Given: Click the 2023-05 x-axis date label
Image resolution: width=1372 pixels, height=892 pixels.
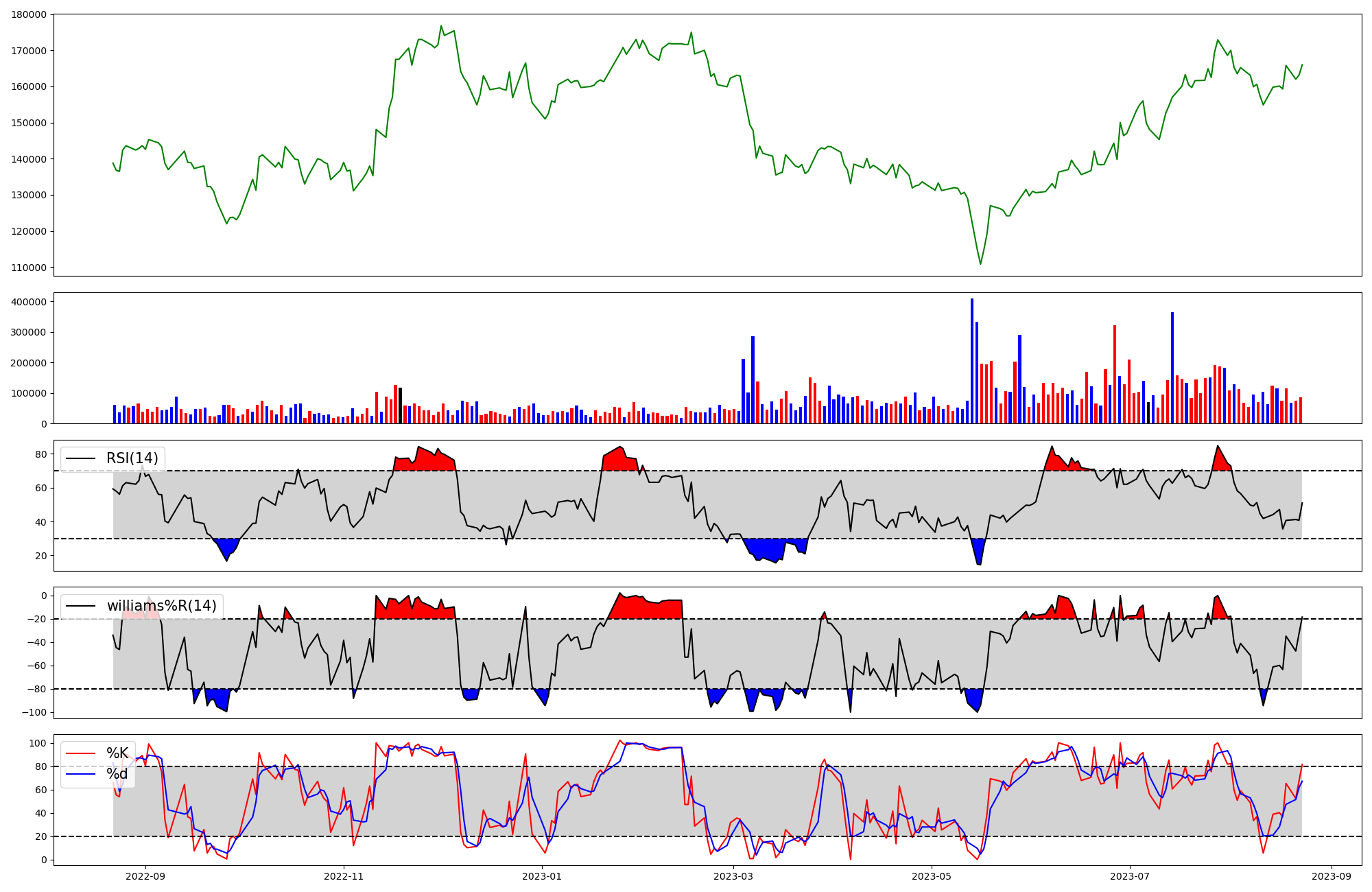Looking at the screenshot, I should [x=932, y=876].
